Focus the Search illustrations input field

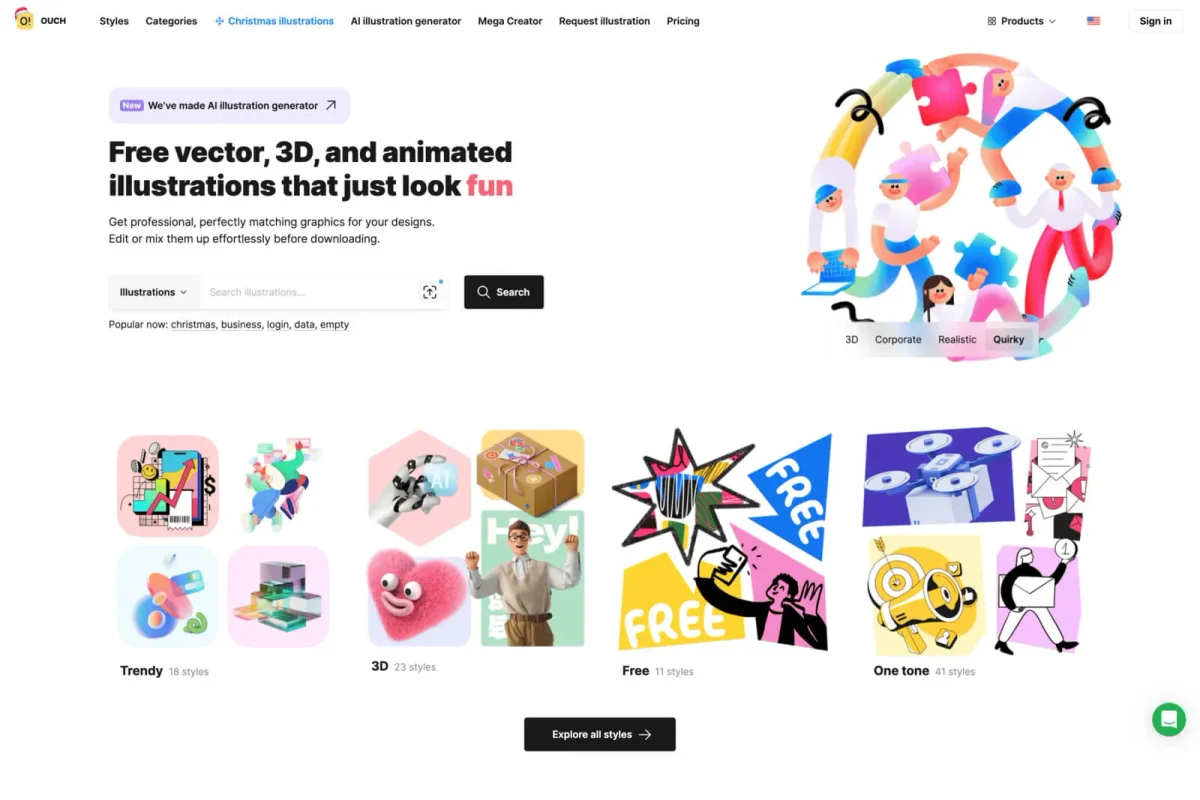tap(310, 292)
